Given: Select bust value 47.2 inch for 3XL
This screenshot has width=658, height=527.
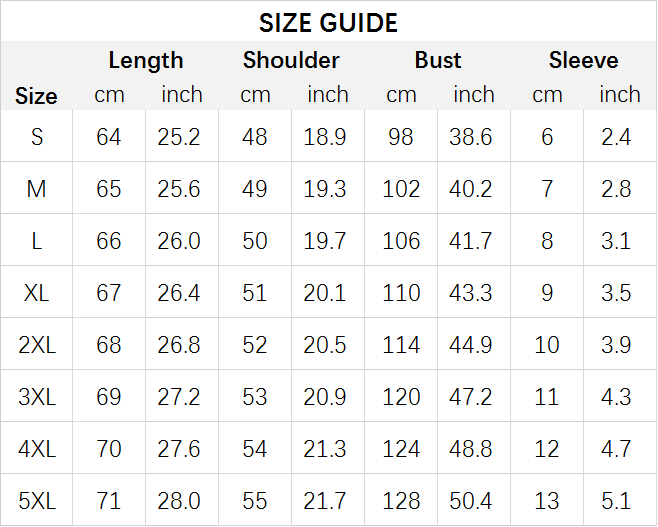Looking at the screenshot, I should pos(470,397).
